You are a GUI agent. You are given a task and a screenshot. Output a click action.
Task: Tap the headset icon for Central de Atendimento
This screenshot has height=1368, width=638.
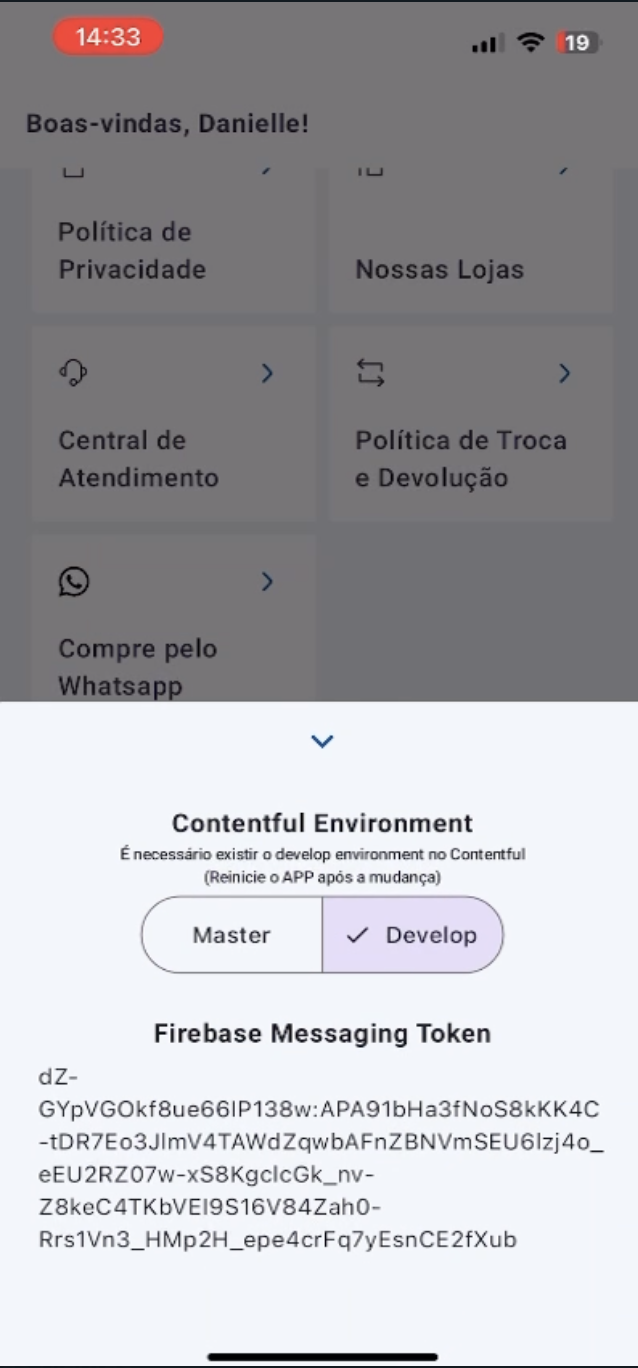coord(73,373)
